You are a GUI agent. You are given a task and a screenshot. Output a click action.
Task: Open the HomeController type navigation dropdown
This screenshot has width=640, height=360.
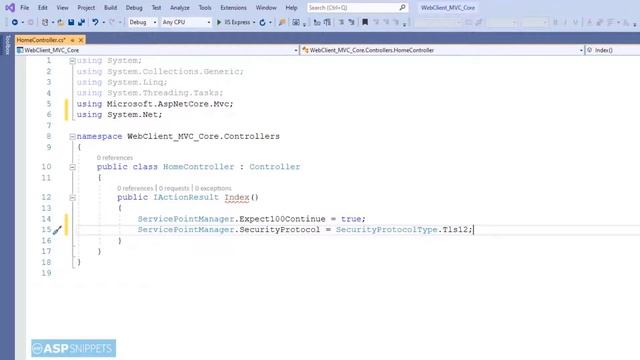(442, 50)
